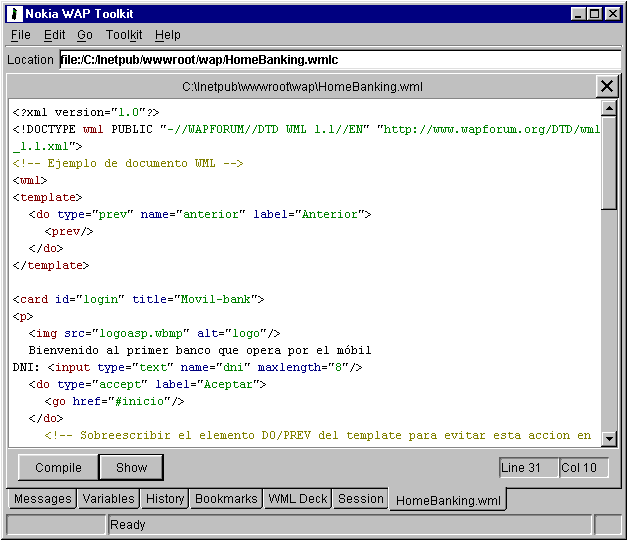Click the 'Bienvenido al primer banco' text line

pyautogui.click(x=200, y=350)
